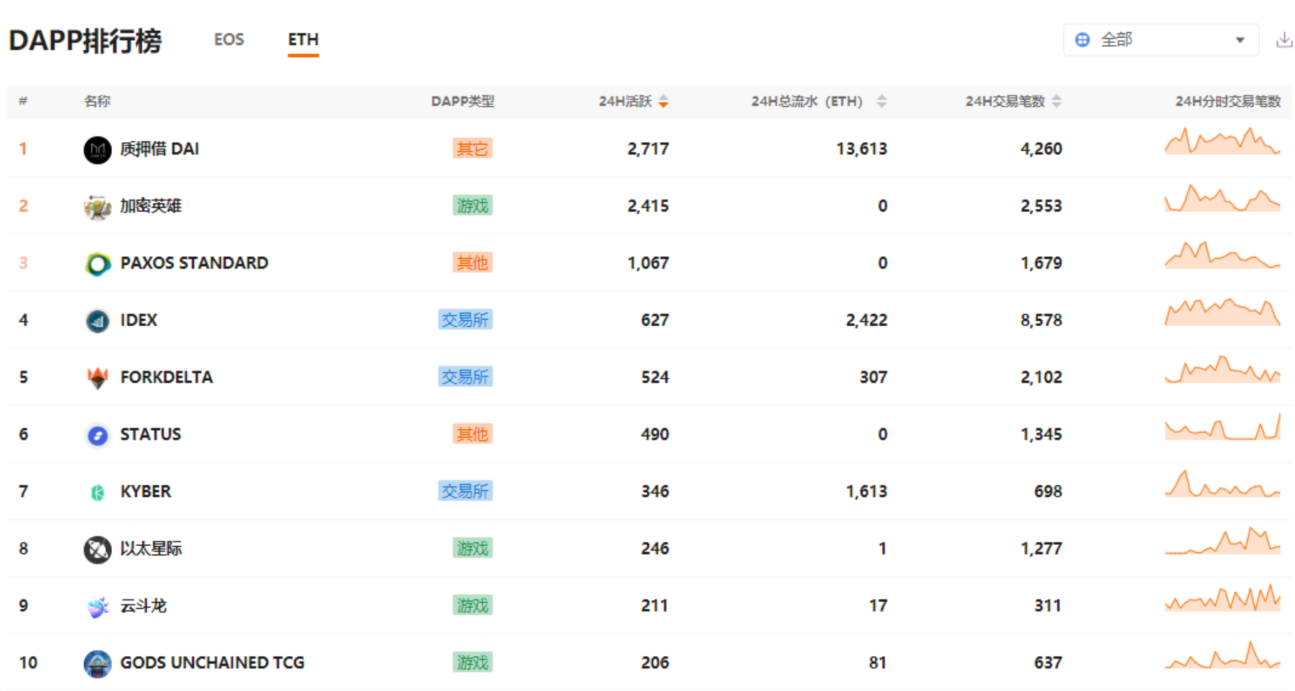The width and height of the screenshot is (1295, 691).
Task: Open the 全部 filter dropdown
Action: [1161, 40]
